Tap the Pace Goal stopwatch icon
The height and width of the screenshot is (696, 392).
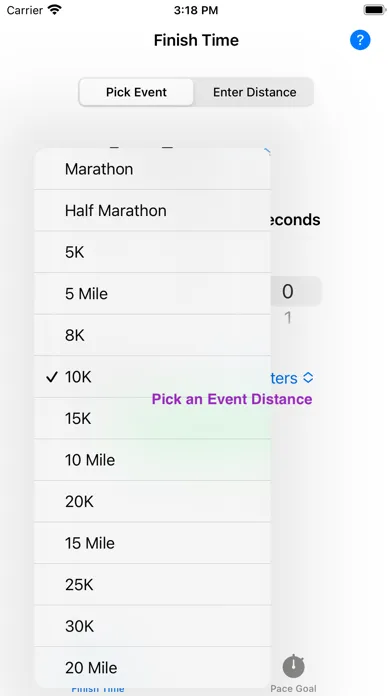pos(293,666)
